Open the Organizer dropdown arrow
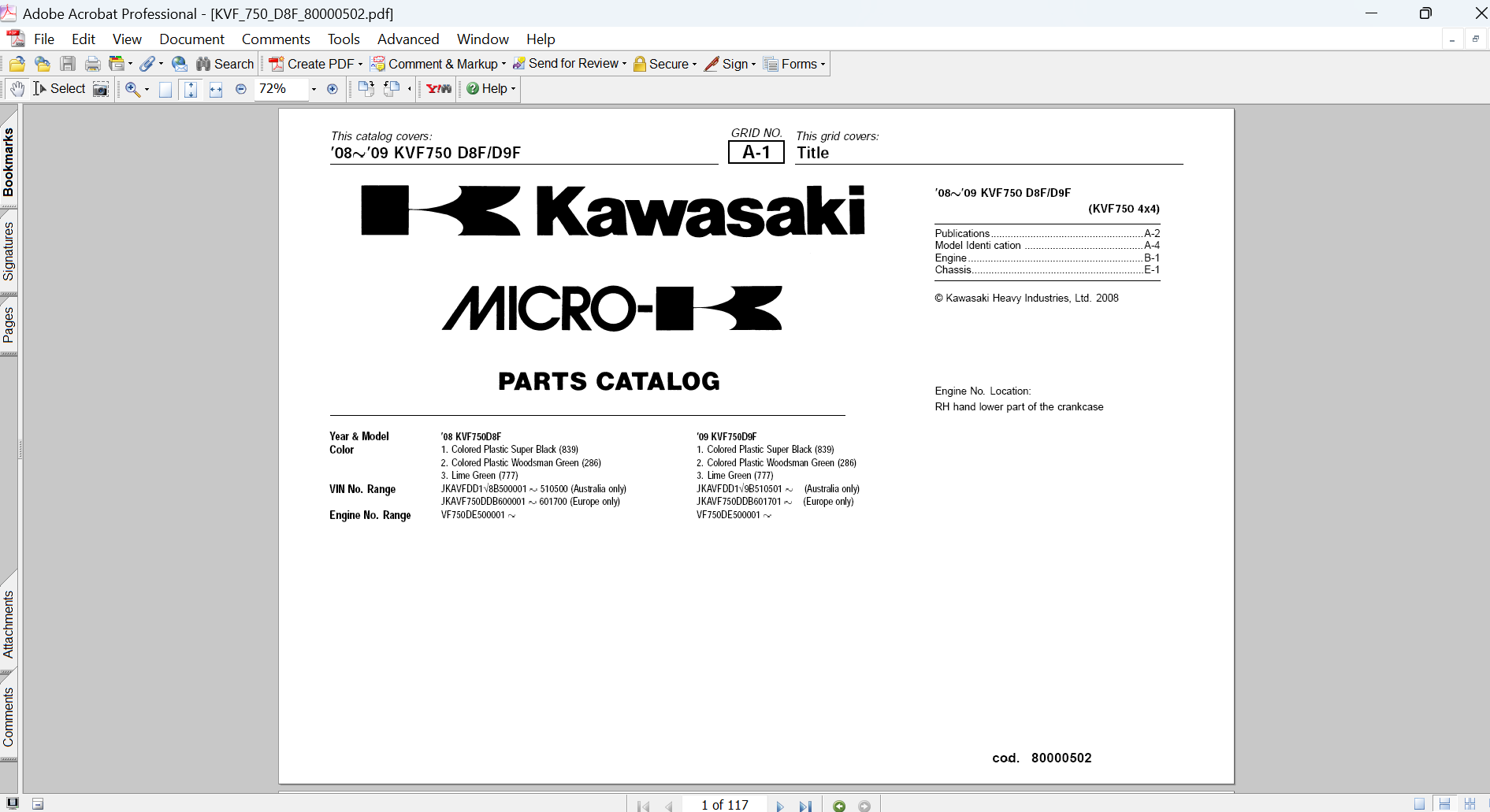This screenshot has width=1490, height=812. click(130, 65)
